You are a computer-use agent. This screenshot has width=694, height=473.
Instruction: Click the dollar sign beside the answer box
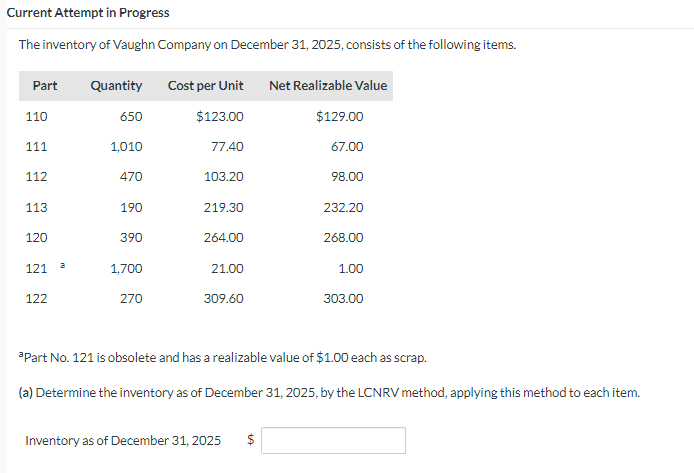252,440
